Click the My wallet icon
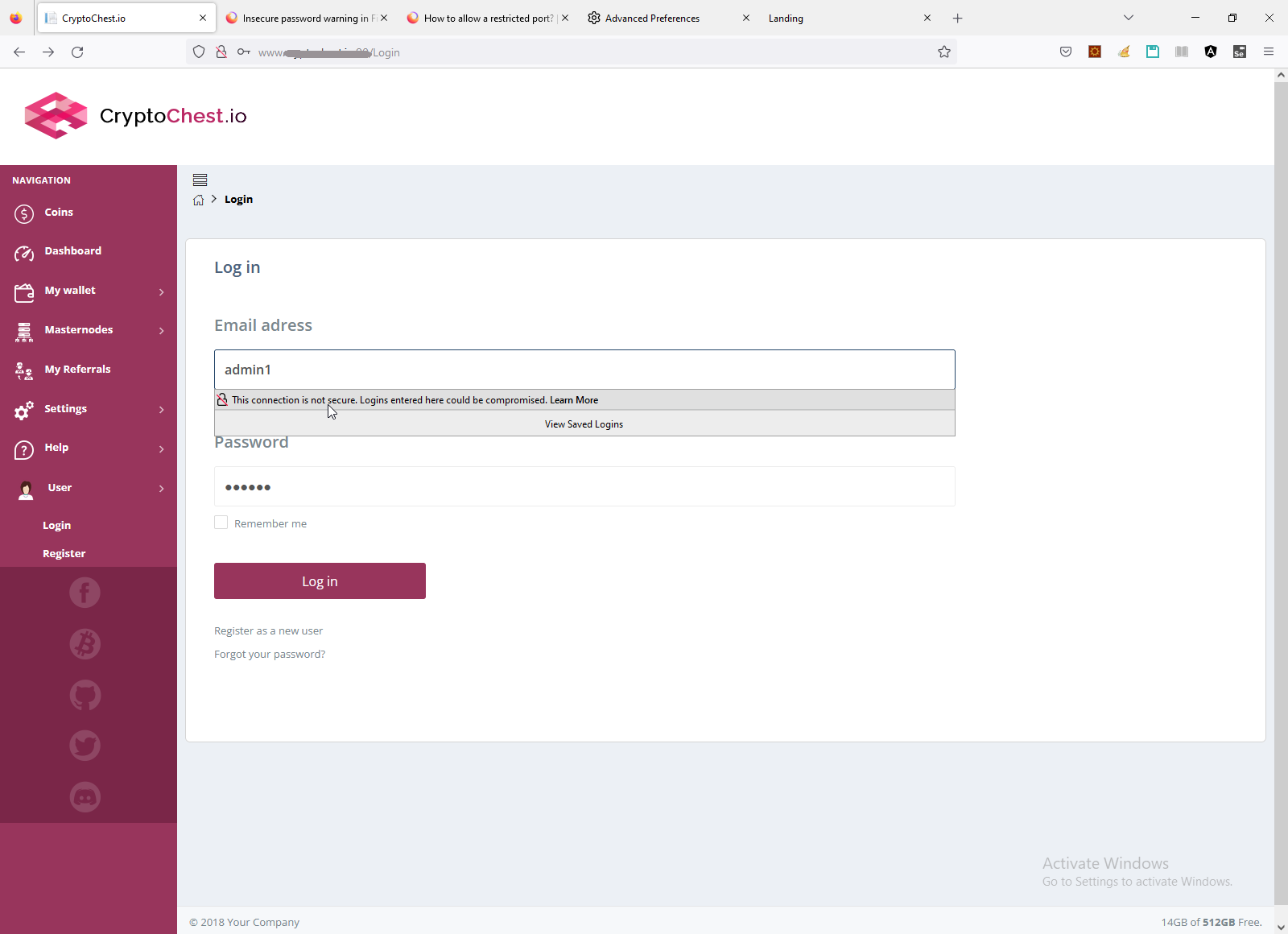 coord(24,291)
